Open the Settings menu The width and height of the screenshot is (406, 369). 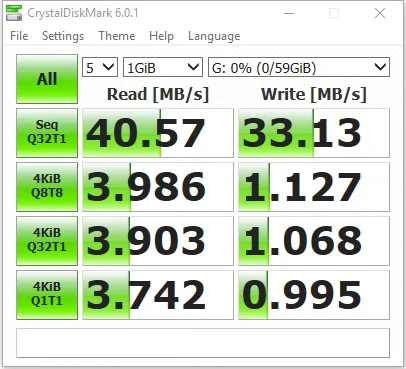pyautogui.click(x=63, y=36)
